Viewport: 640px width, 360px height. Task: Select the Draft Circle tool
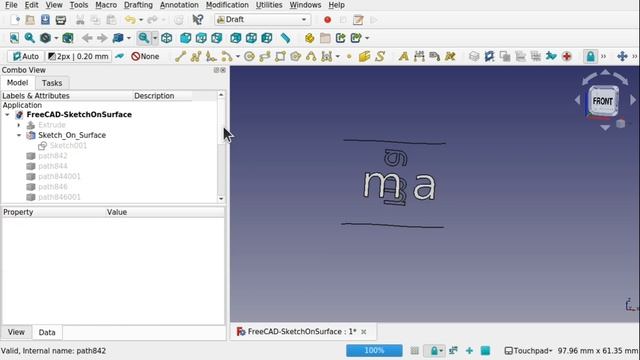click(249, 56)
